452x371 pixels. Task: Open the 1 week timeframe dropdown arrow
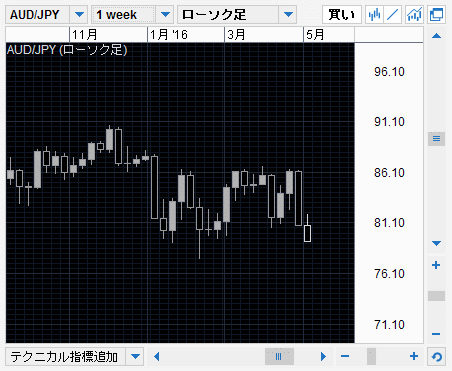(165, 15)
